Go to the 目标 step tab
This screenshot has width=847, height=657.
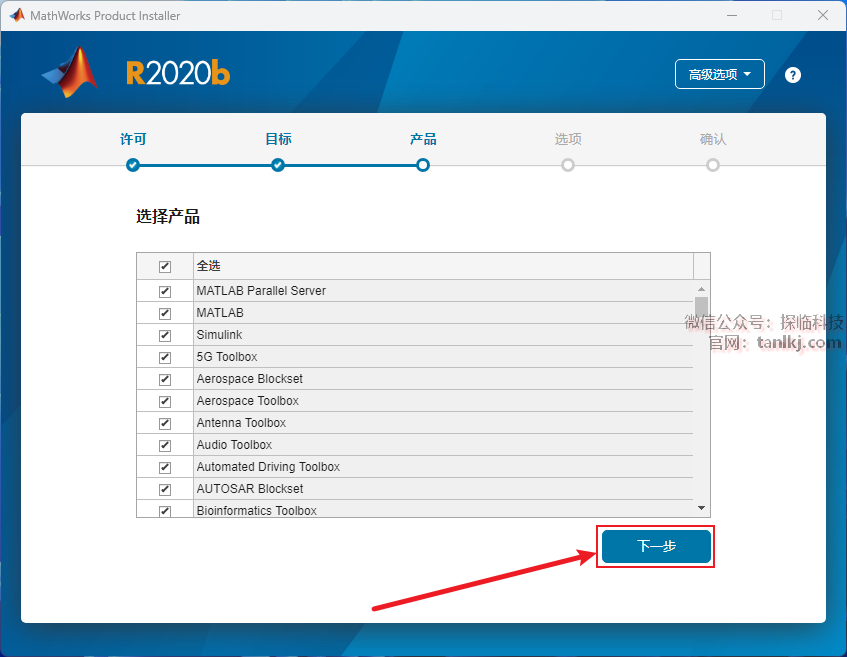coord(278,139)
